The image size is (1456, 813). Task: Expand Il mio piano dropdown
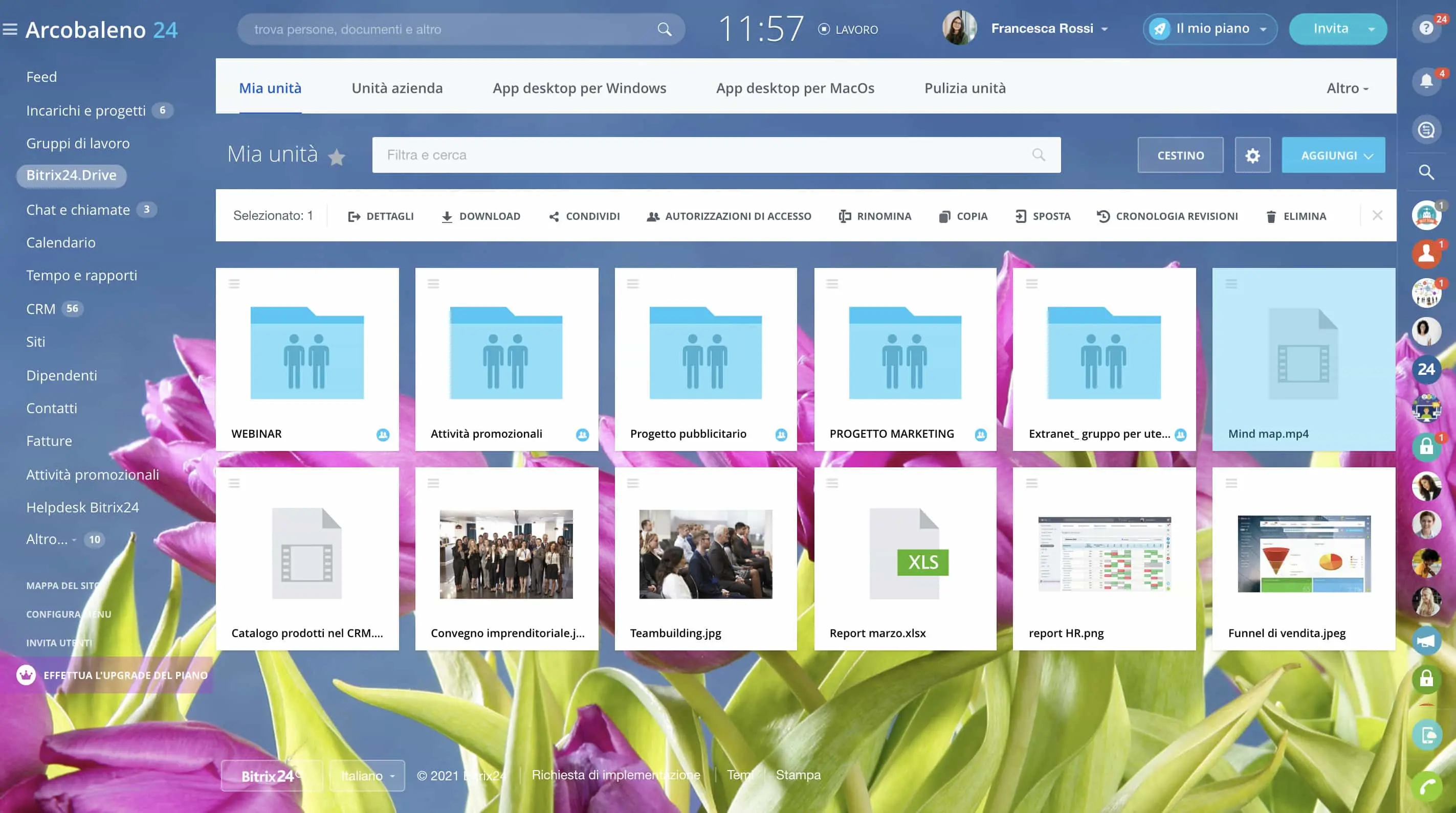click(x=1263, y=29)
